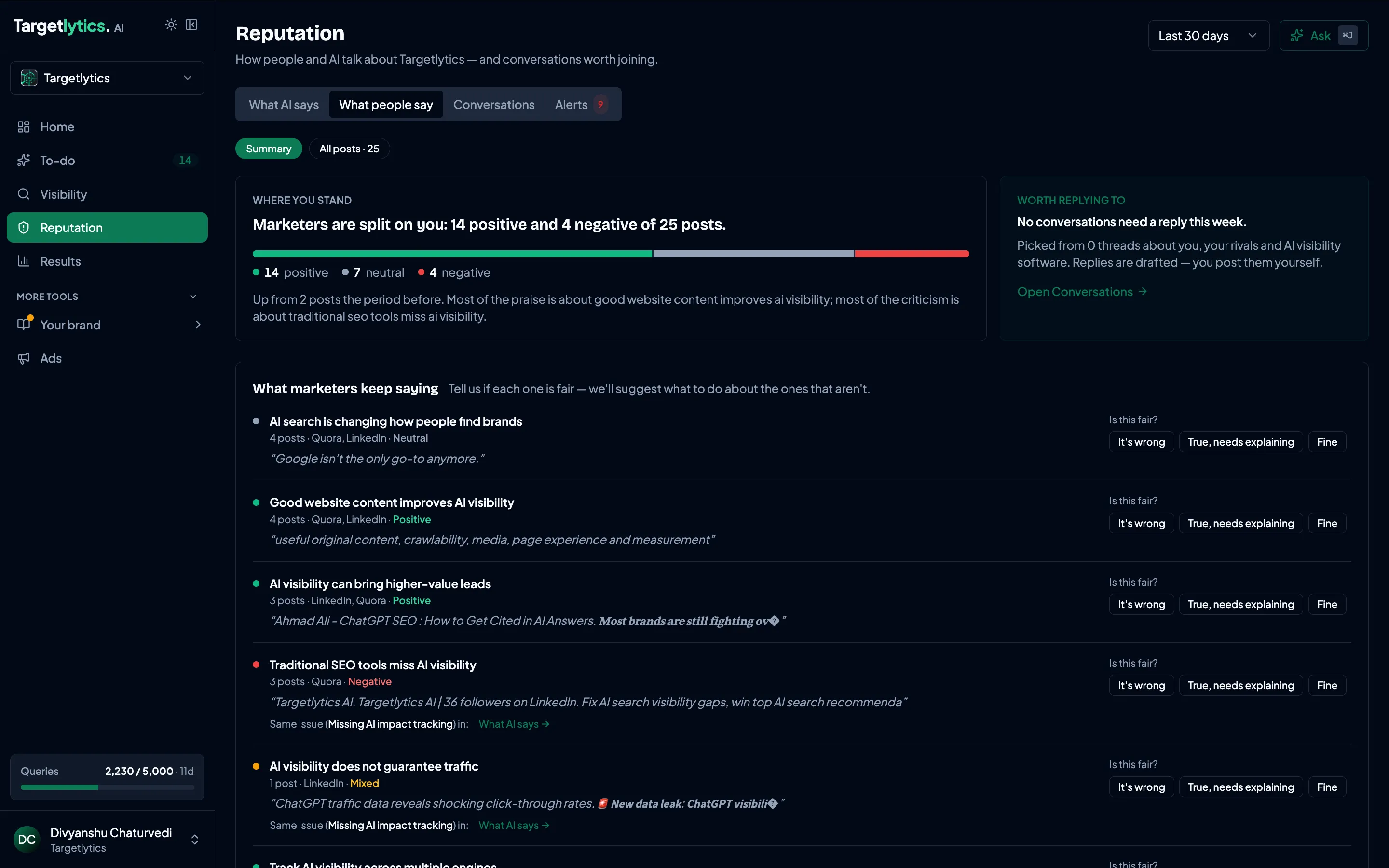
Task: Click the Visibility magnifier icon
Action: [x=24, y=194]
